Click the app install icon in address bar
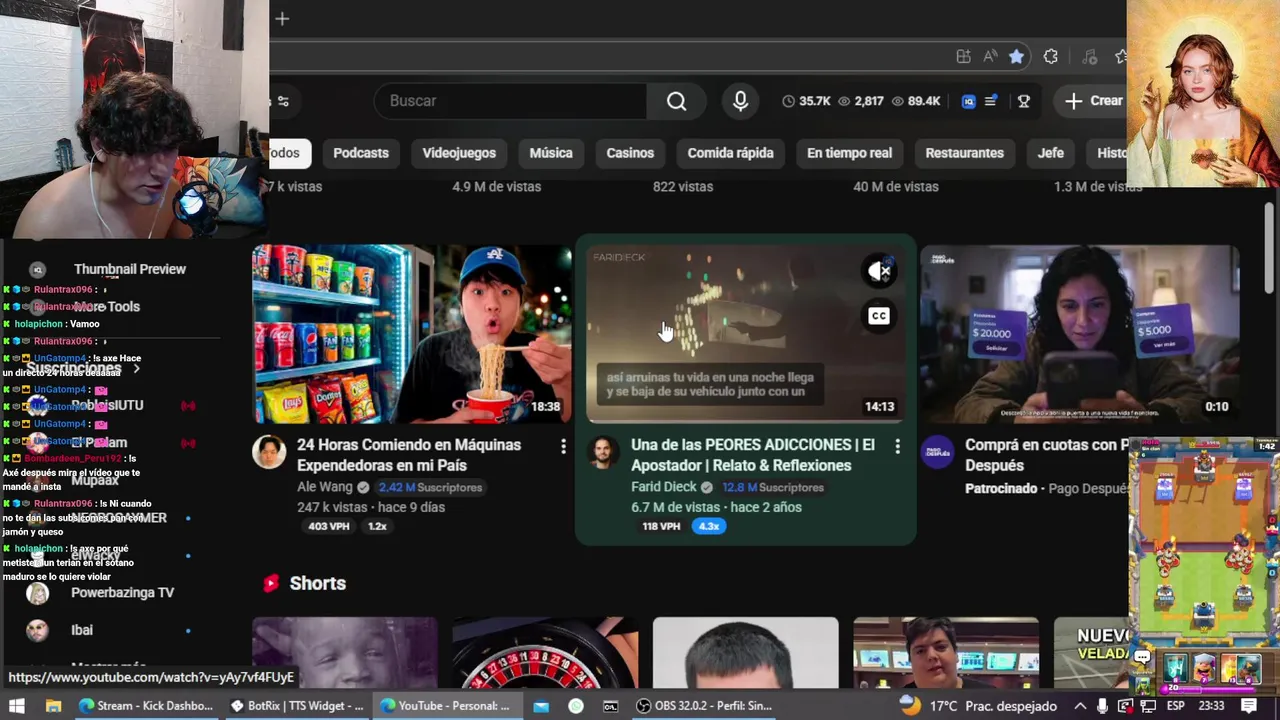 [963, 57]
